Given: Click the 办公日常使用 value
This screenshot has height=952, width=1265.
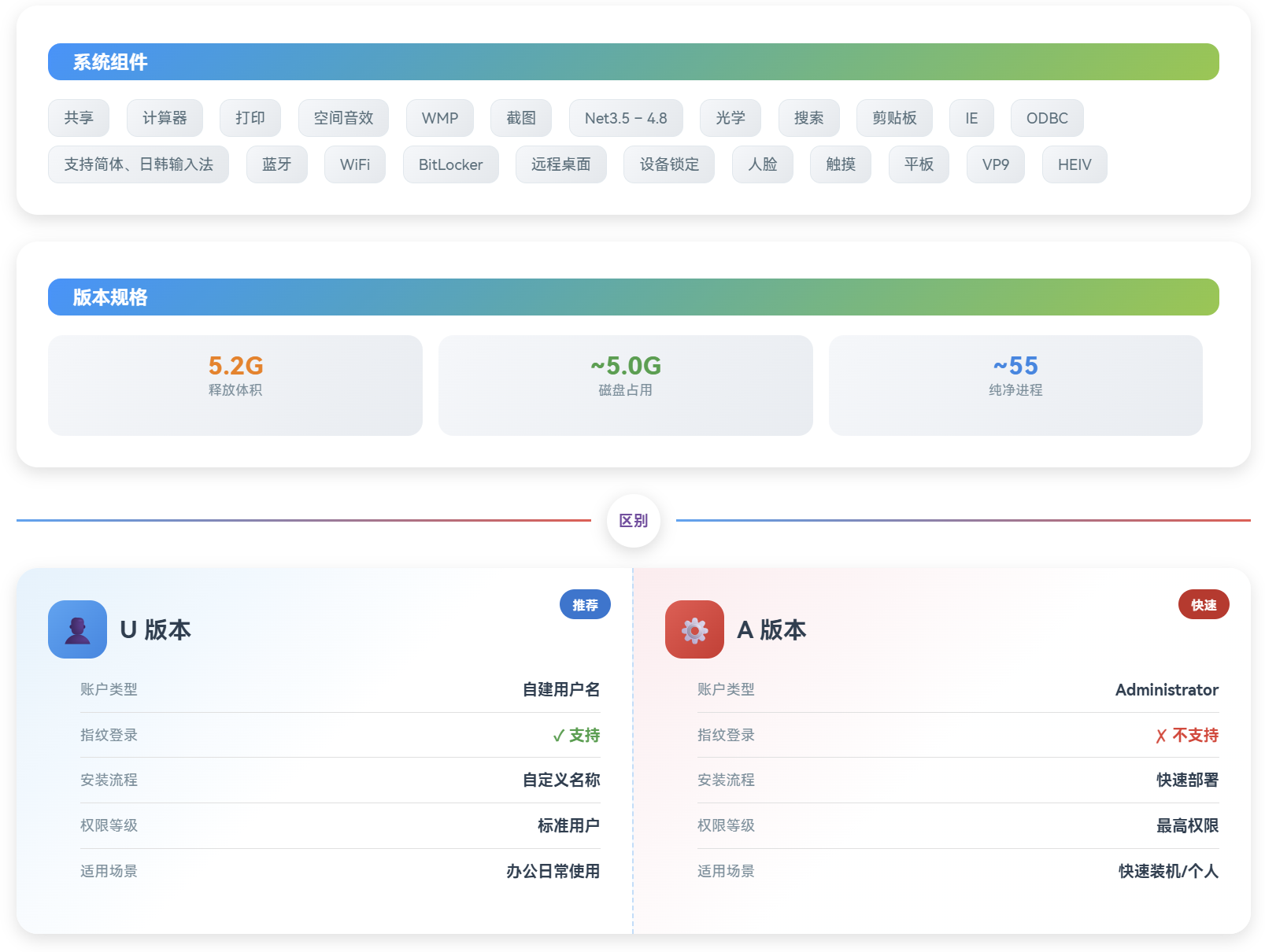Looking at the screenshot, I should (553, 871).
